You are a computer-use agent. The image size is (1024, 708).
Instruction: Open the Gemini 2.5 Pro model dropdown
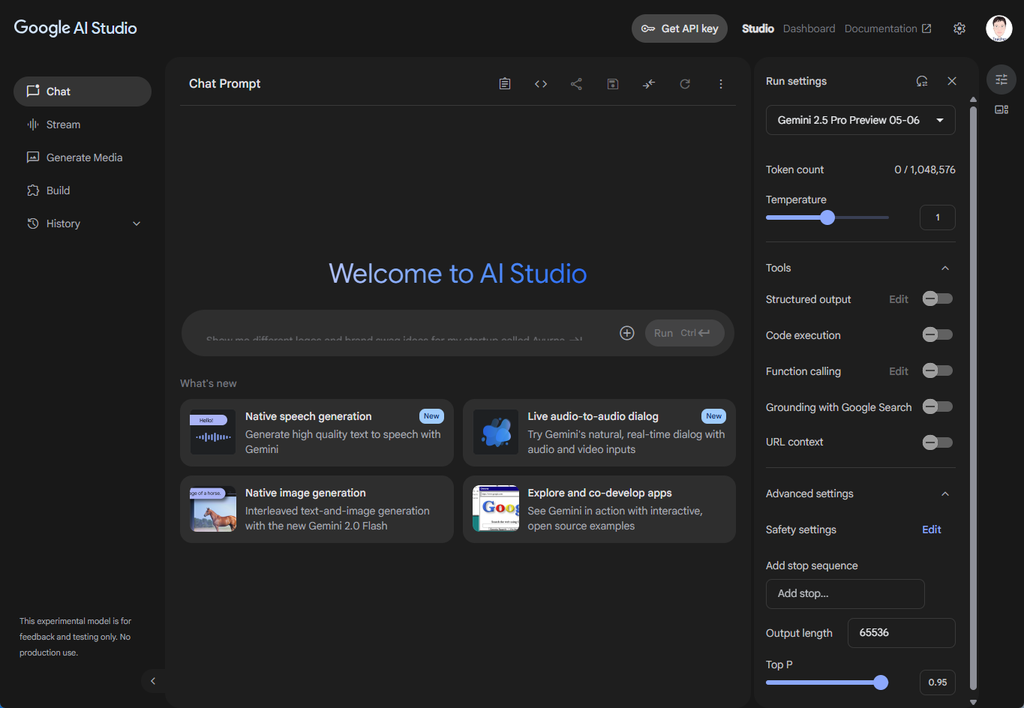point(861,120)
